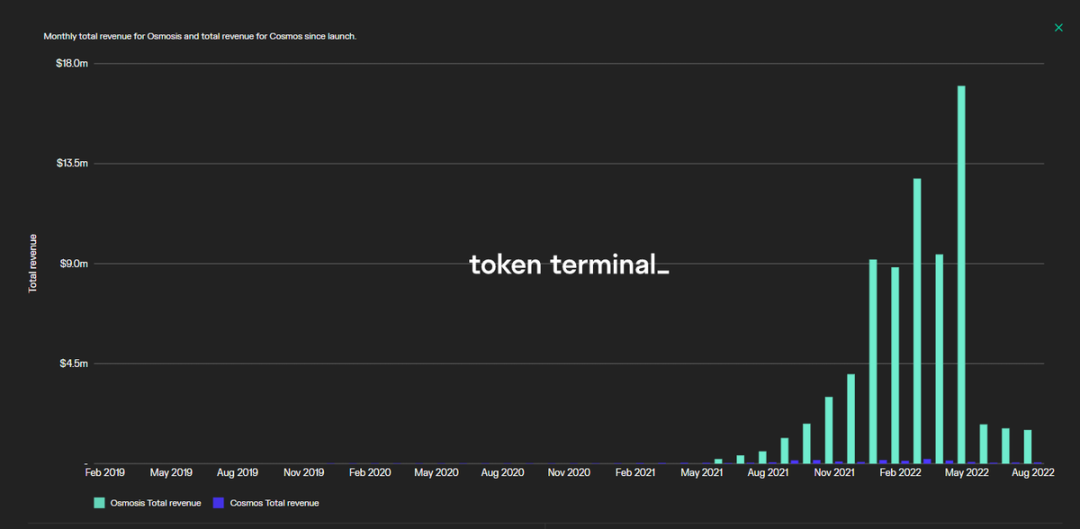The height and width of the screenshot is (529, 1080).
Task: Click the $13.5m y-axis label
Action: pos(72,163)
